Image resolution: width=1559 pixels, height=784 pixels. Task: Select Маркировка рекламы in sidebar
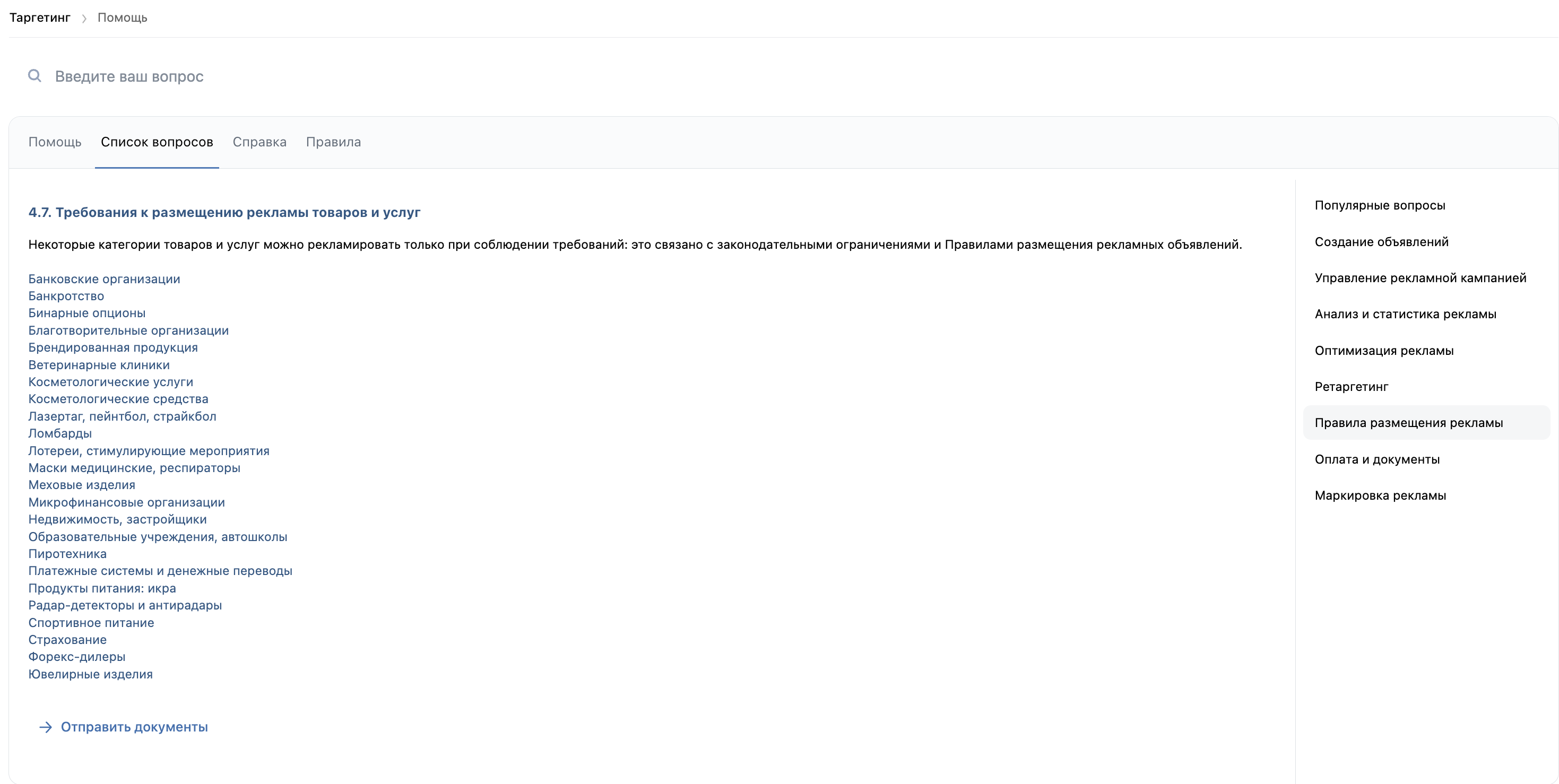(x=1380, y=495)
